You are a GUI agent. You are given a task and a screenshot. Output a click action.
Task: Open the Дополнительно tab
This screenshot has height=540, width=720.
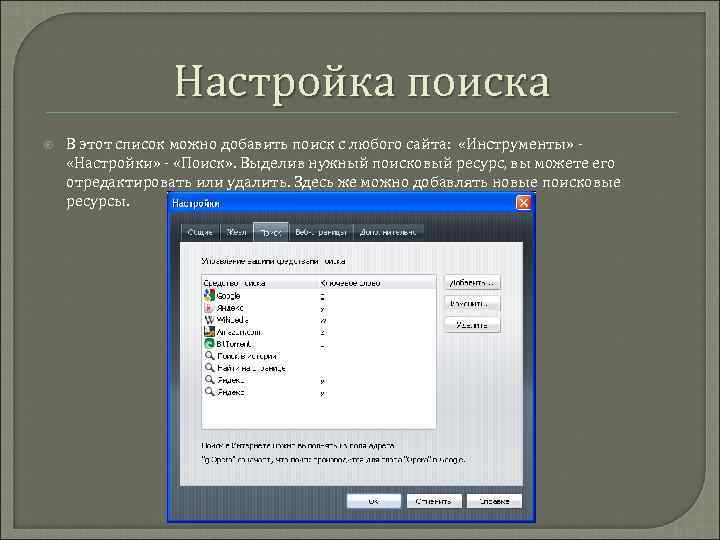(388, 232)
